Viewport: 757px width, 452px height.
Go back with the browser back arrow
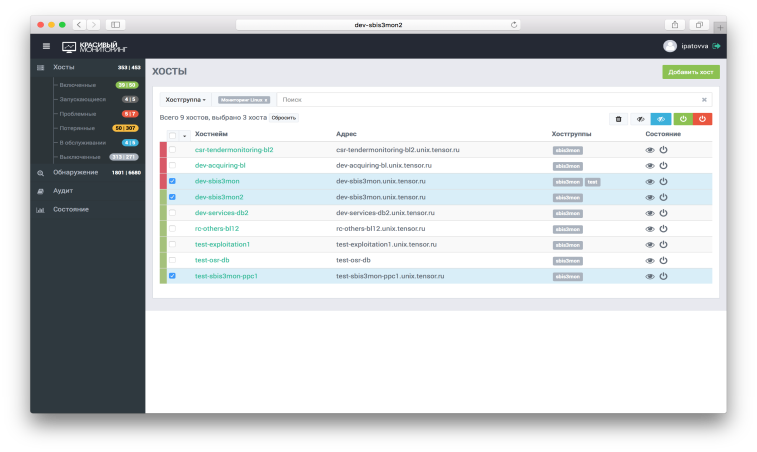(x=79, y=25)
